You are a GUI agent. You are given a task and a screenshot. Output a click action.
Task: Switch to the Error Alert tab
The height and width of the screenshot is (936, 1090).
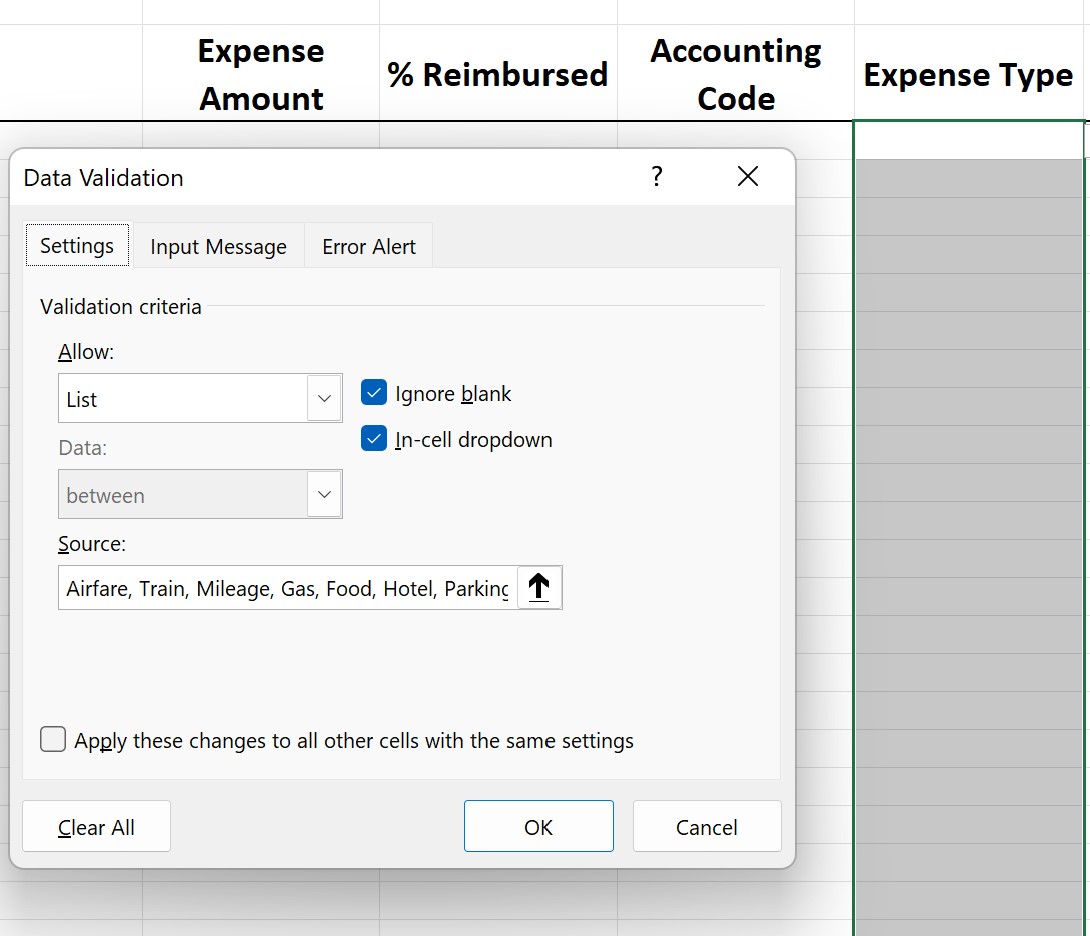368,245
